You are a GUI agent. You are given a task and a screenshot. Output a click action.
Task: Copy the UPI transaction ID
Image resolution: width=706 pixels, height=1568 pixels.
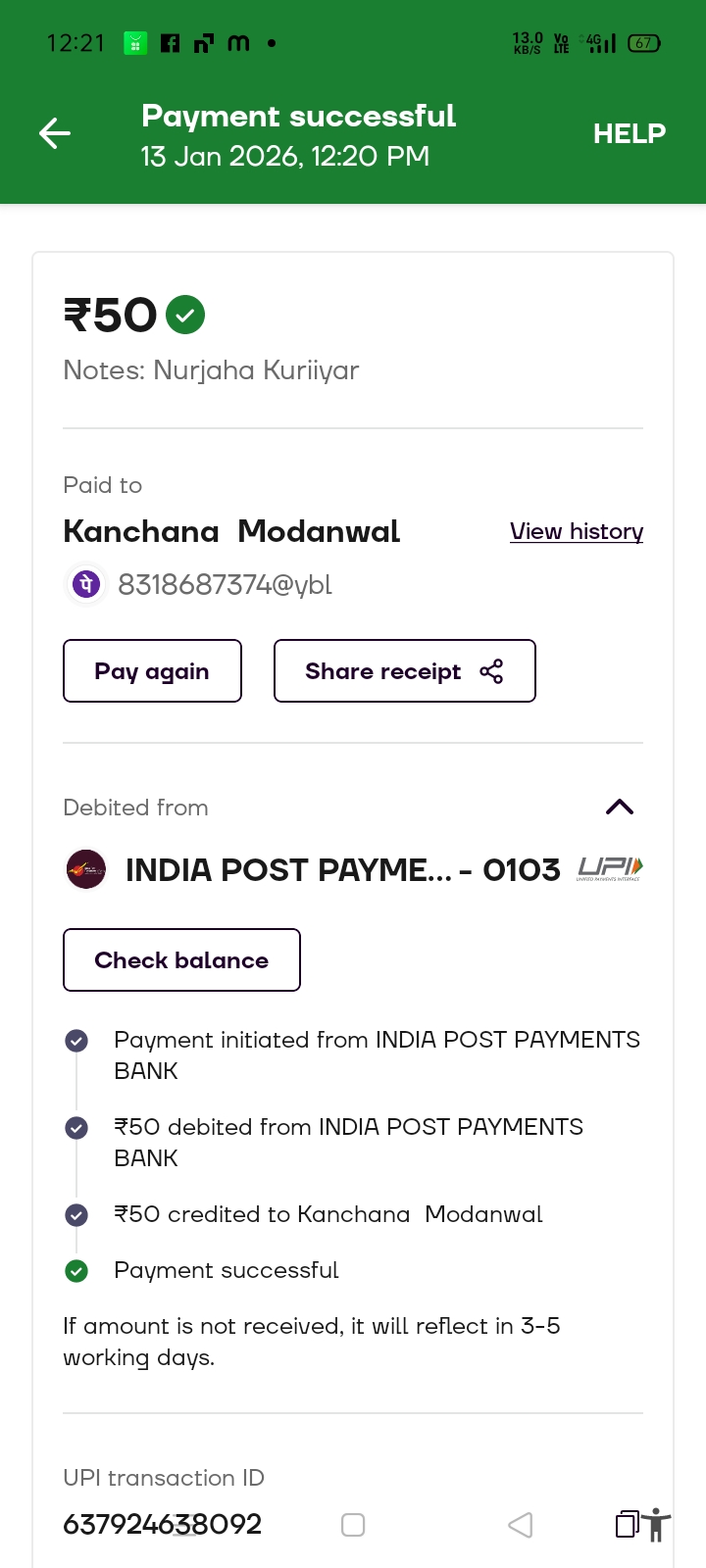point(627,1524)
